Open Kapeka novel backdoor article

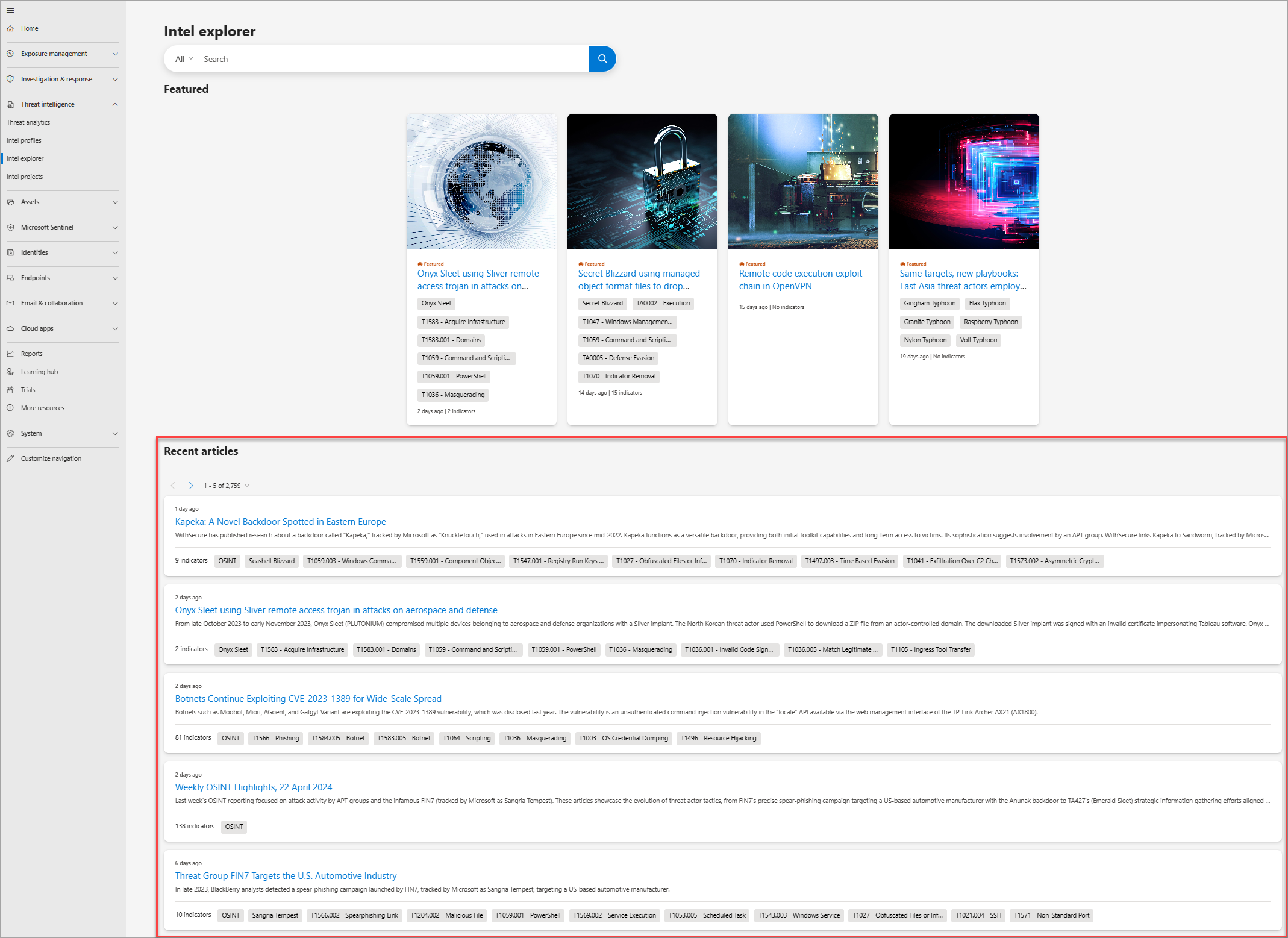(x=281, y=522)
